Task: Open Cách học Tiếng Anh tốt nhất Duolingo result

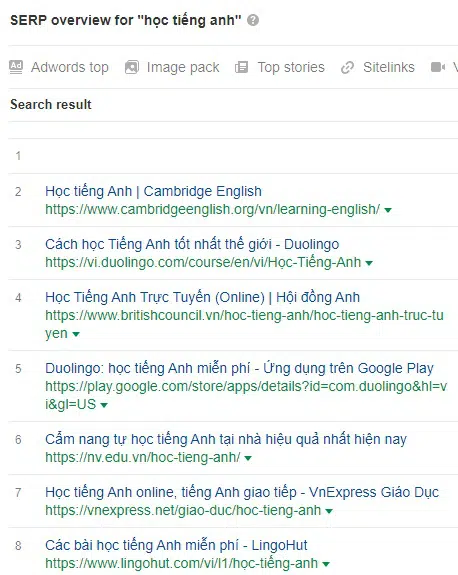Action: coord(192,244)
